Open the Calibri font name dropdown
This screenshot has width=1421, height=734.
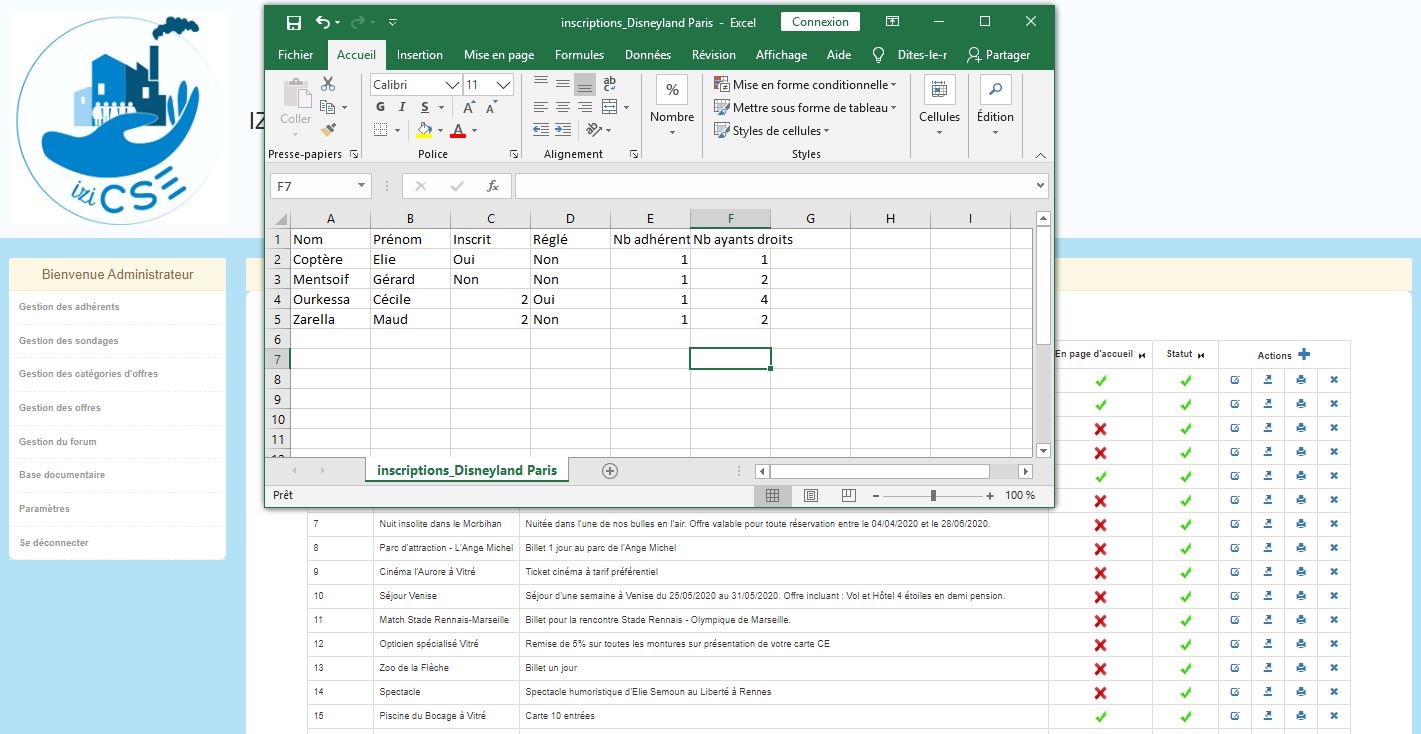click(452, 85)
